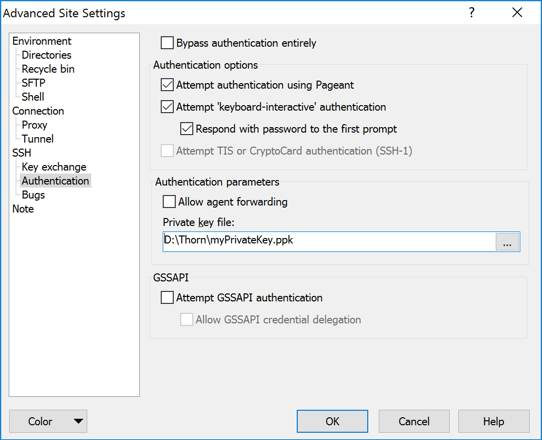The width and height of the screenshot is (542, 440).
Task: Open the Directories settings page
Action: tap(46, 55)
